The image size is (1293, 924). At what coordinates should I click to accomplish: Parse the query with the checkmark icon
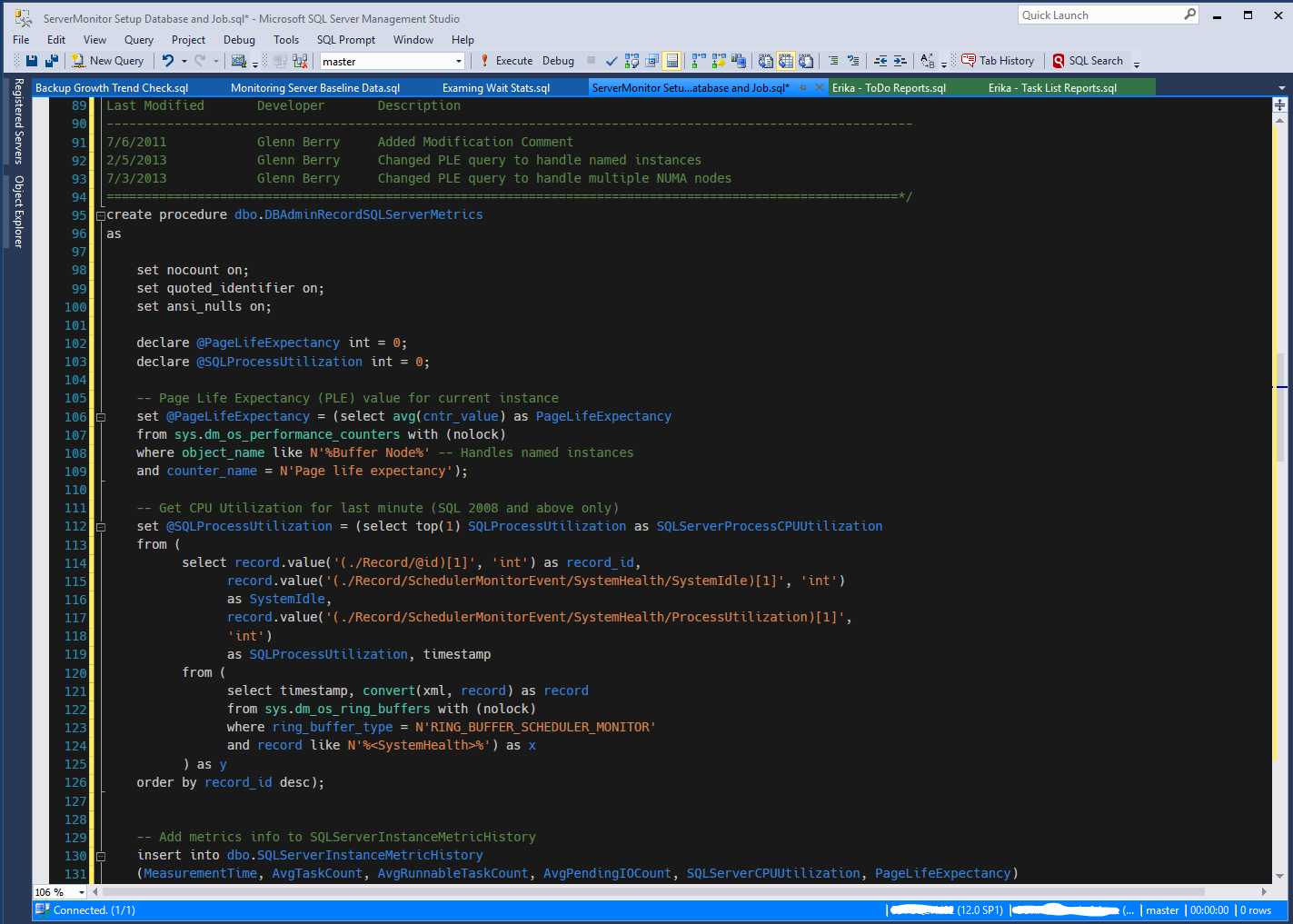click(611, 60)
